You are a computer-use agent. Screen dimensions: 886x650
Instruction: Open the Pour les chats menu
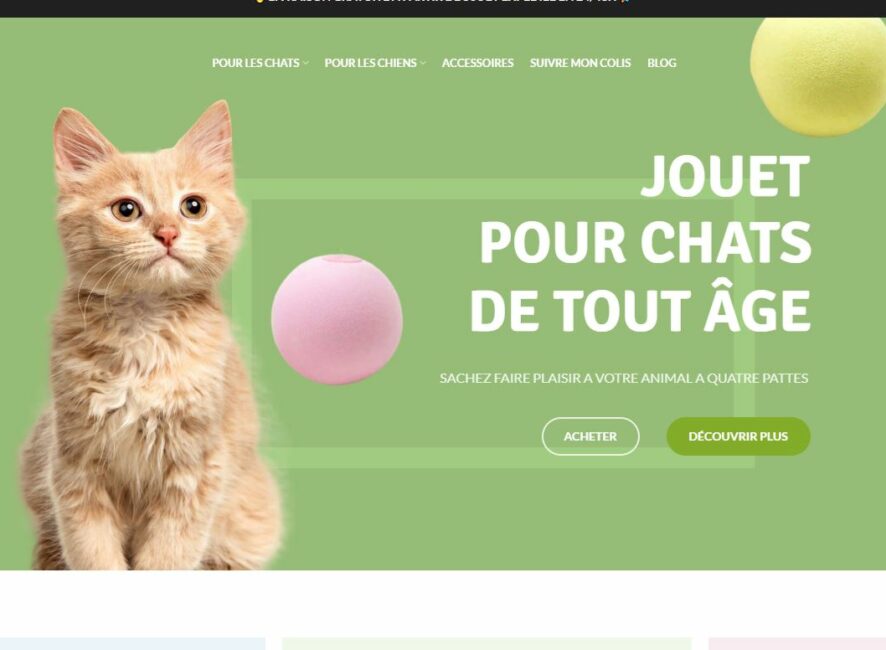pos(256,63)
